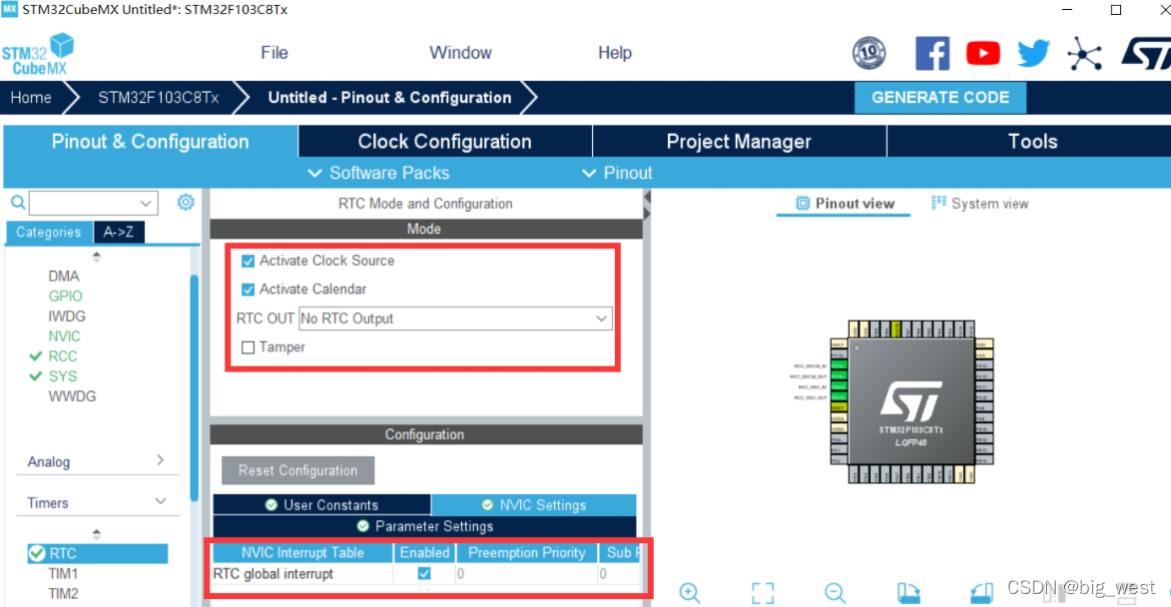Expand the Software Packs menu
The height and width of the screenshot is (607, 1171).
379,173
